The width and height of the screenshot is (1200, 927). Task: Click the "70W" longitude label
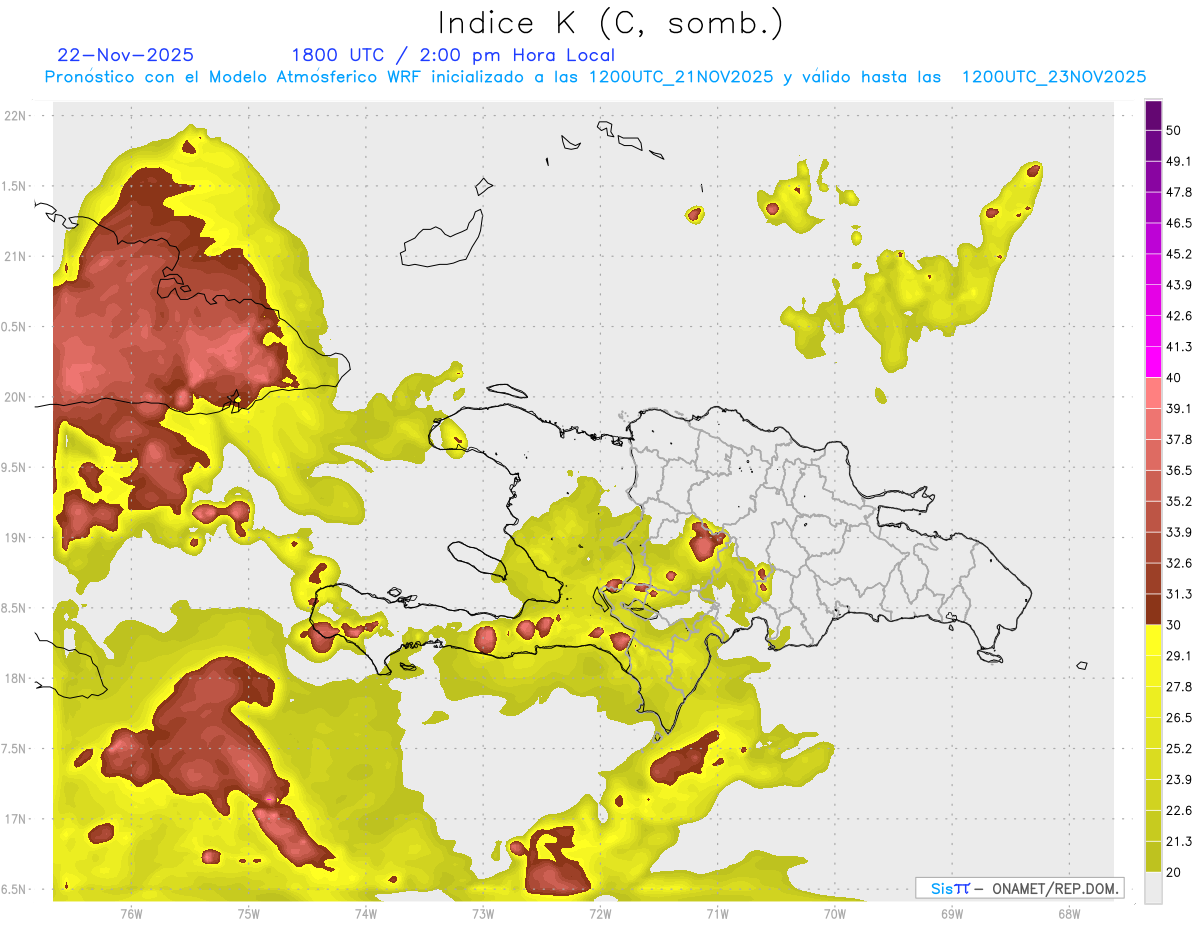click(835, 913)
